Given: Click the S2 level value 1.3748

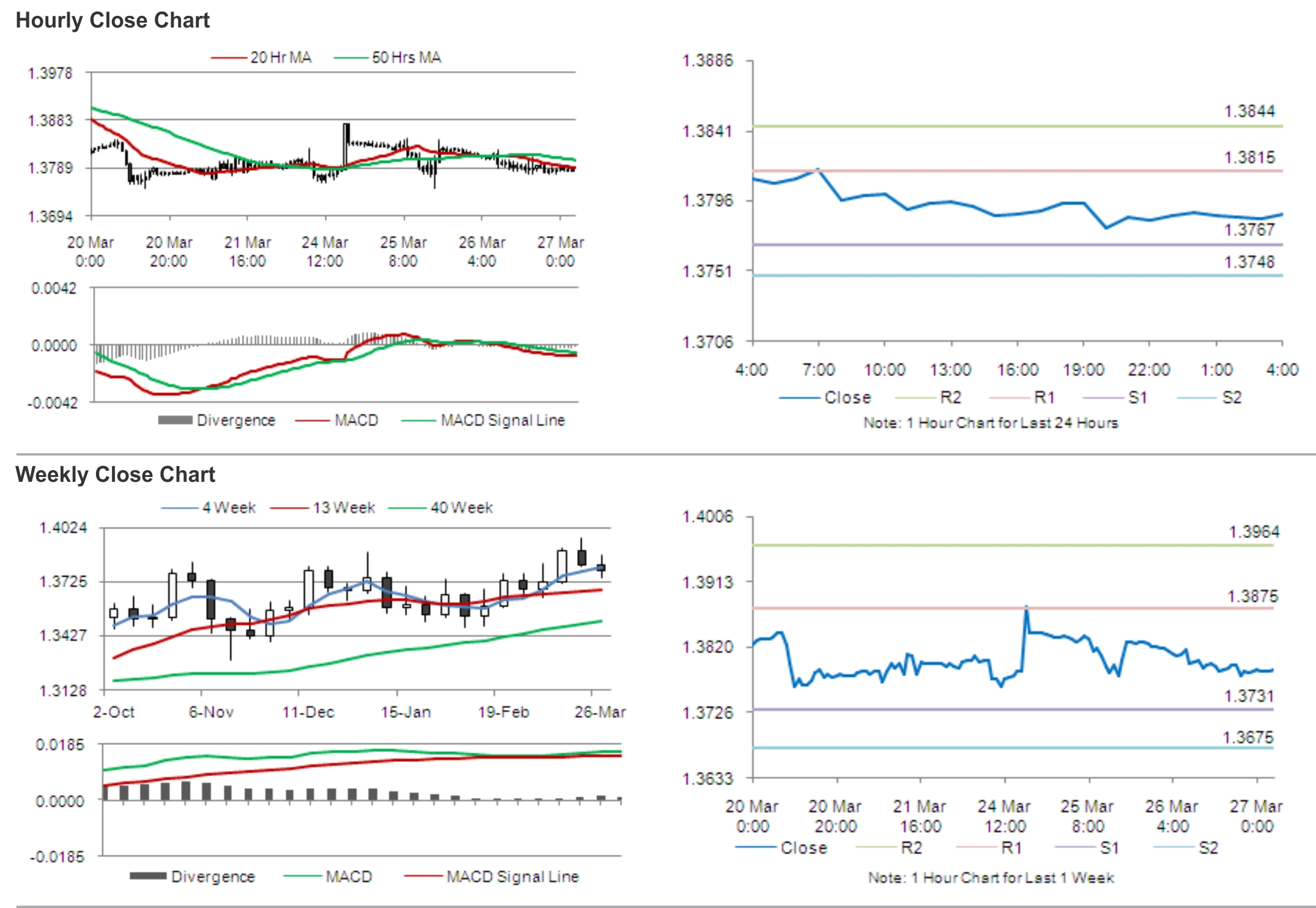Looking at the screenshot, I should point(1249,262).
